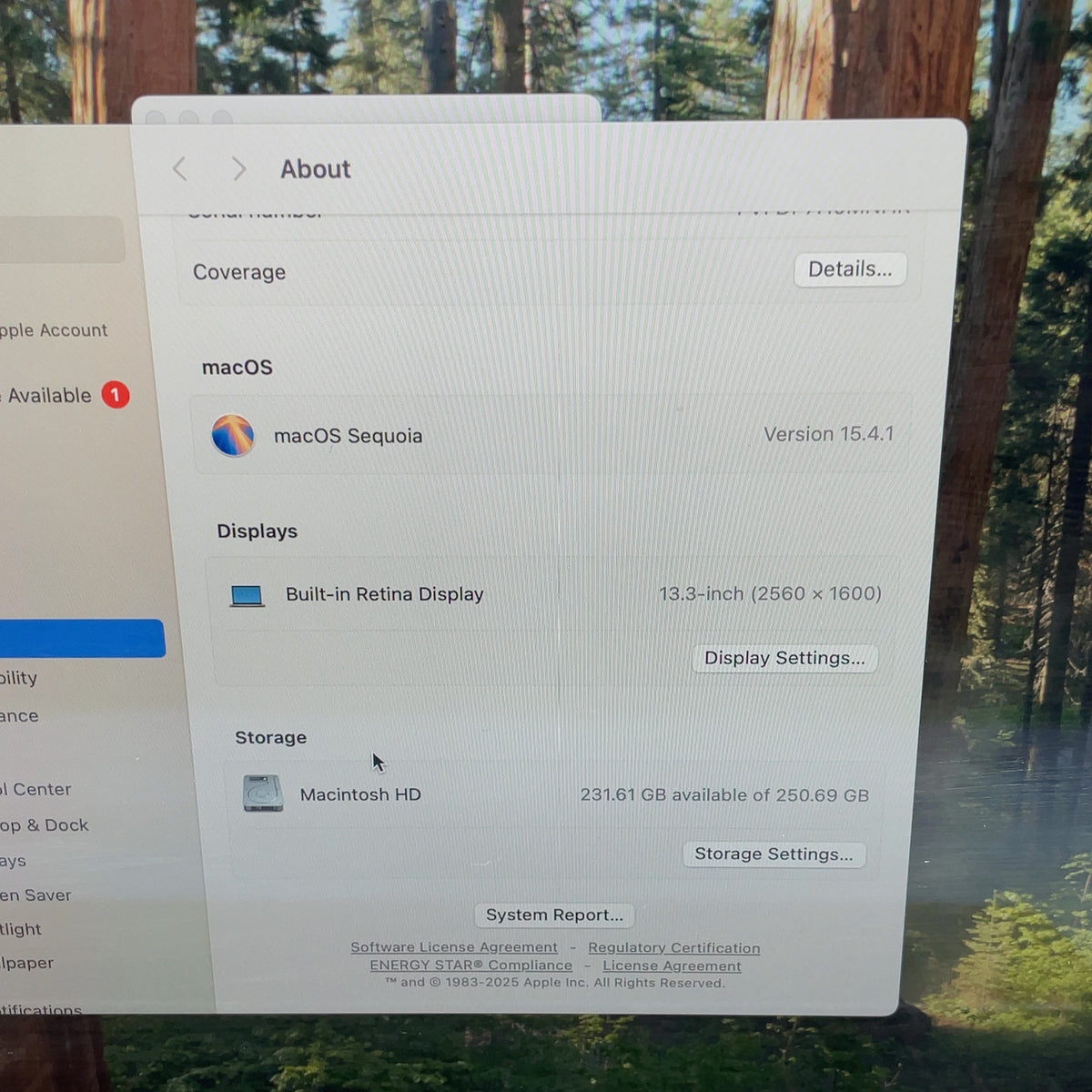Open the License Agreement link

pyautogui.click(x=672, y=966)
